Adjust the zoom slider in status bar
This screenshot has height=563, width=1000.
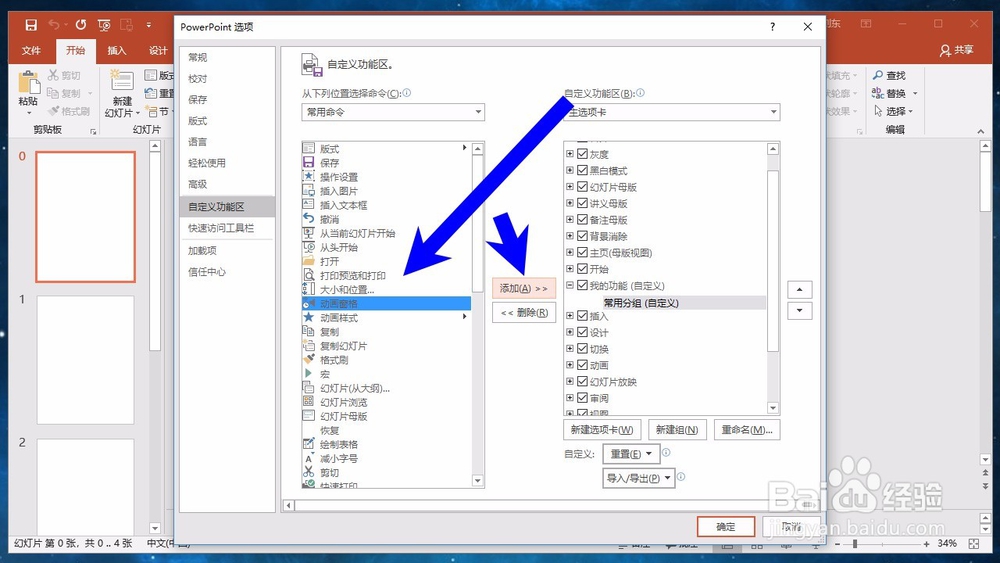855,544
